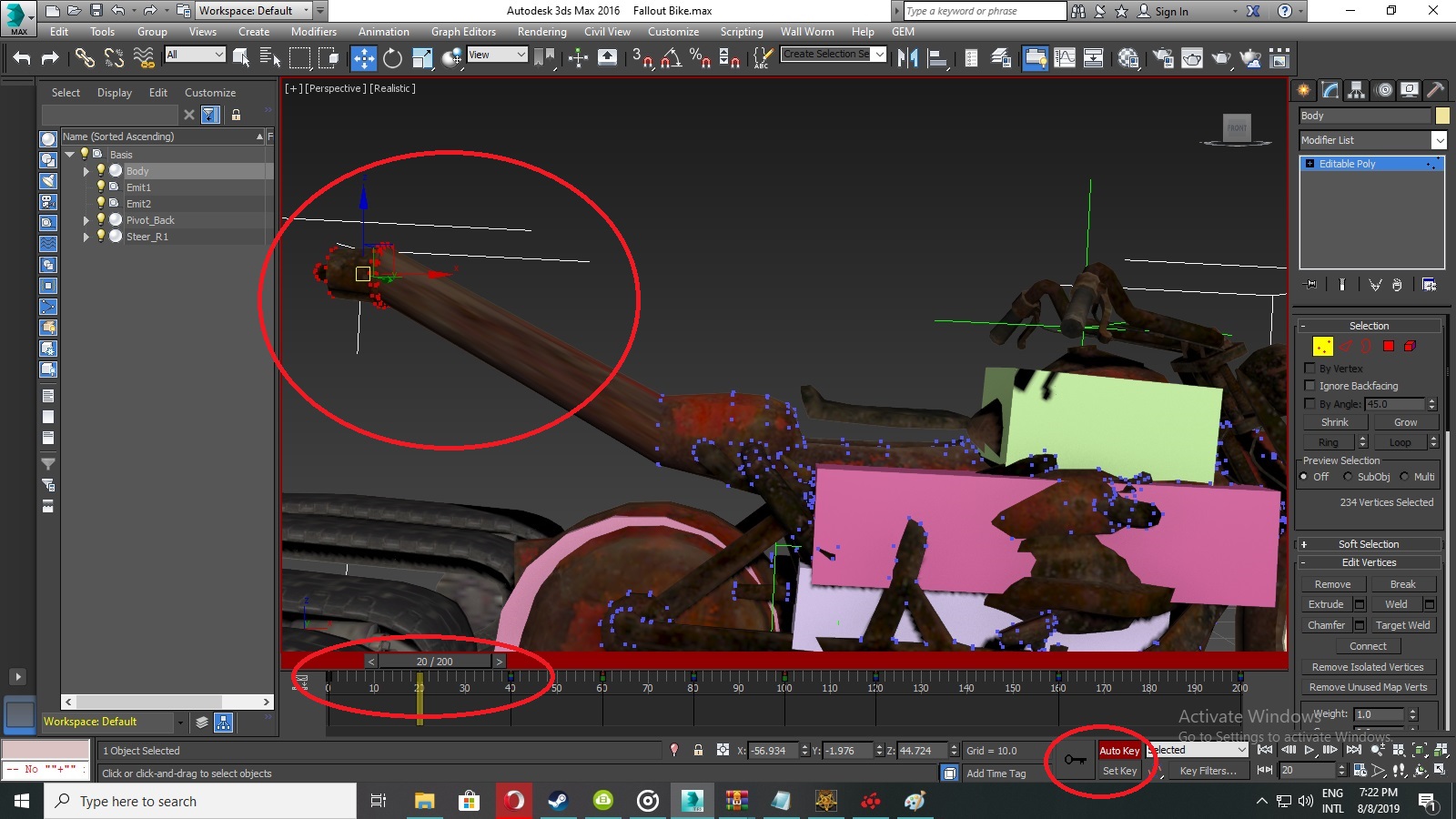
Task: Open the Graph Editors menu
Action: [463, 32]
